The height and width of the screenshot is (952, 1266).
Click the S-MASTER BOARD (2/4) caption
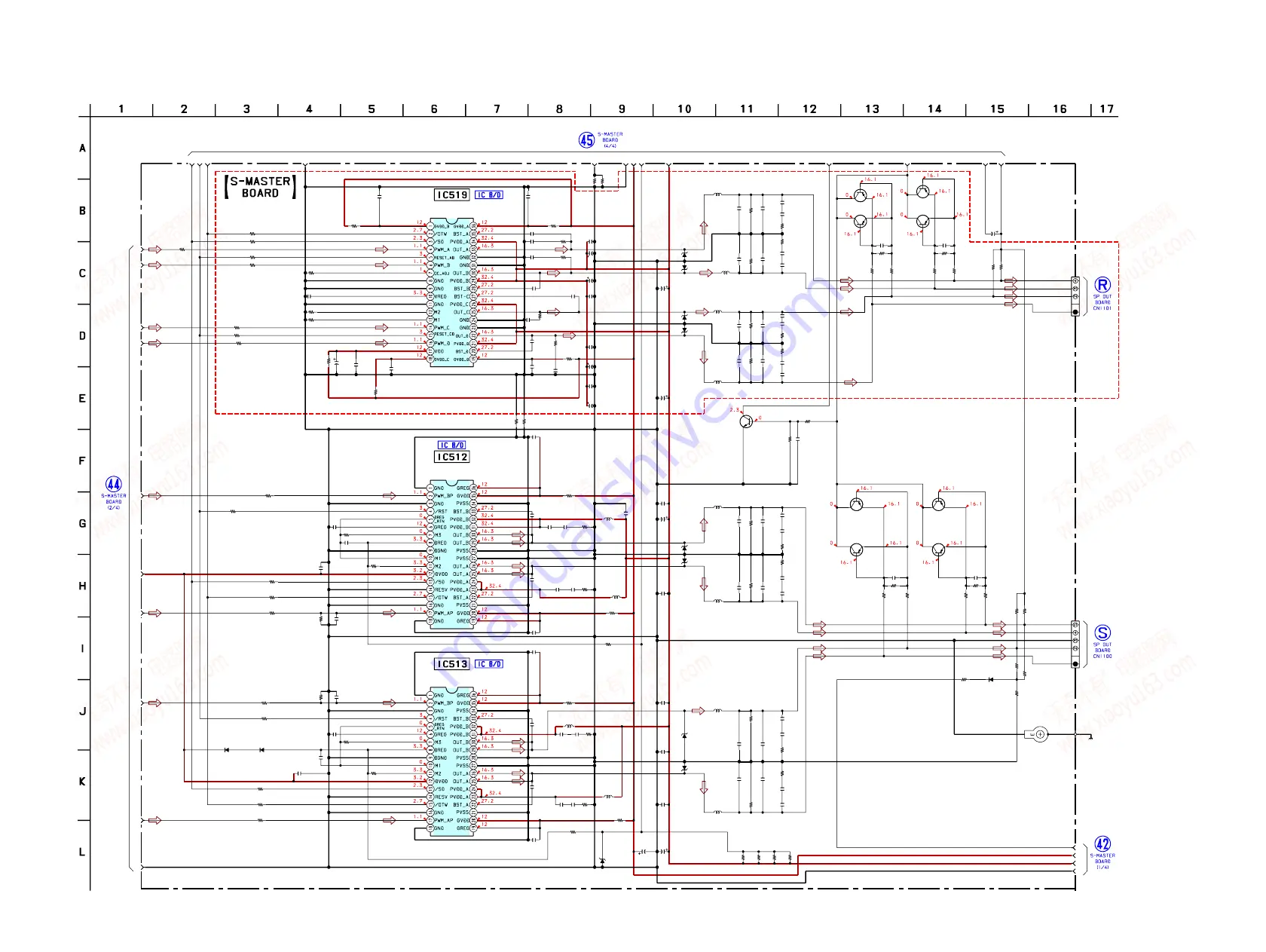[x=114, y=502]
